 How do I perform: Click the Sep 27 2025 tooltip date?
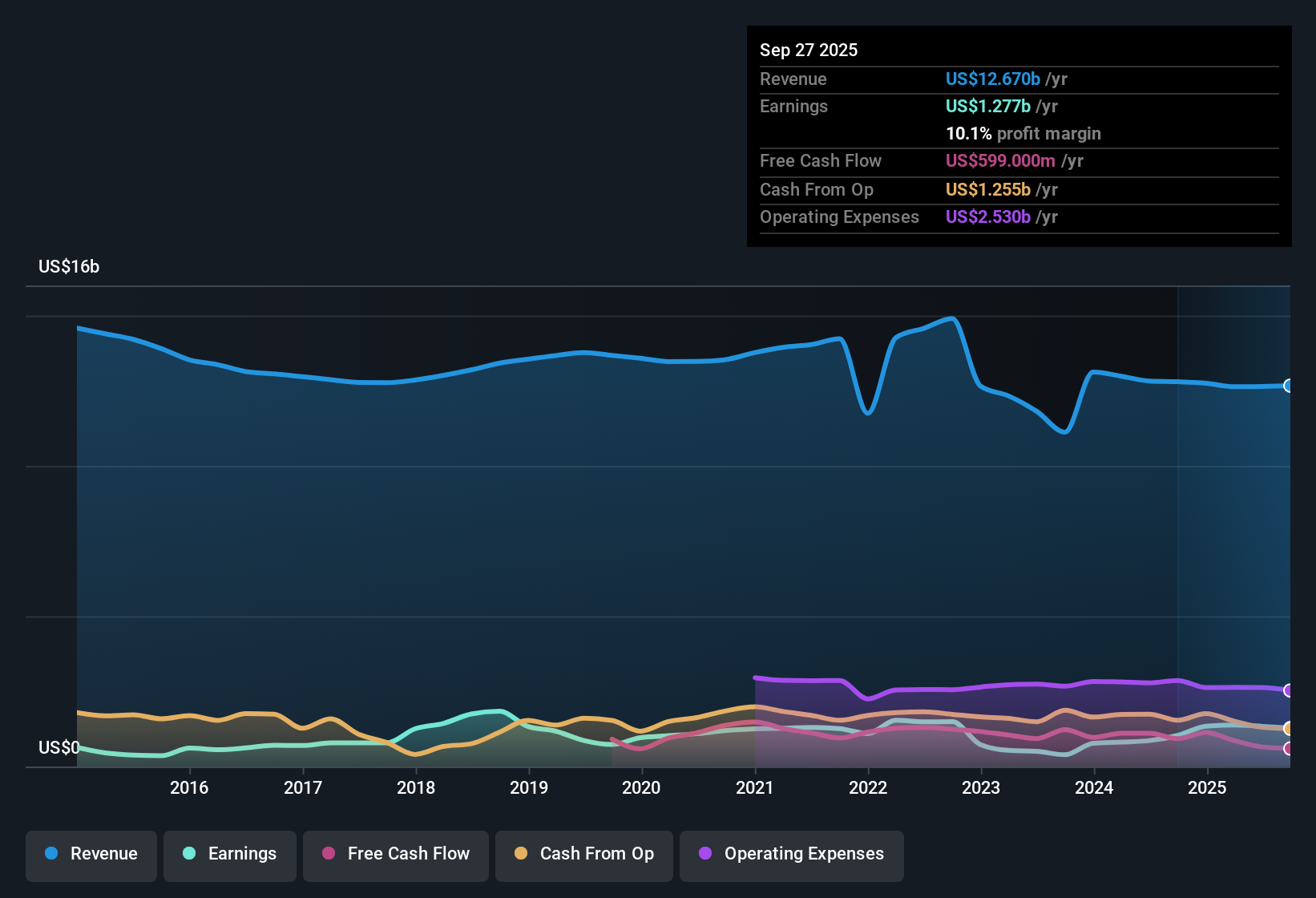809,51
